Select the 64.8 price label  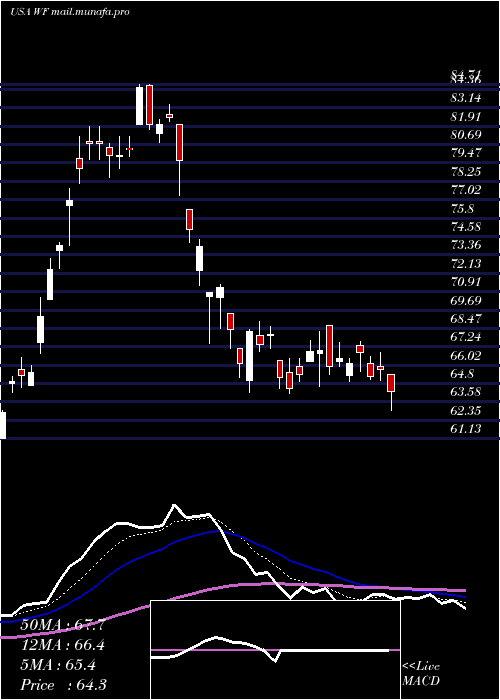click(463, 374)
